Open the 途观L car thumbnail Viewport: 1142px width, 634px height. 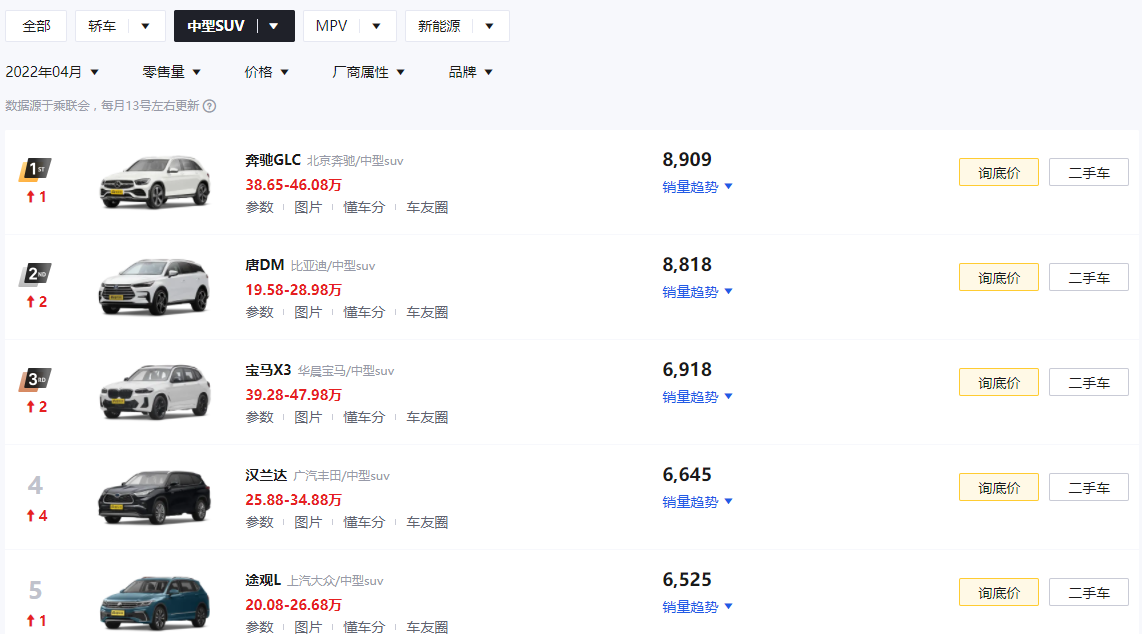click(x=154, y=602)
